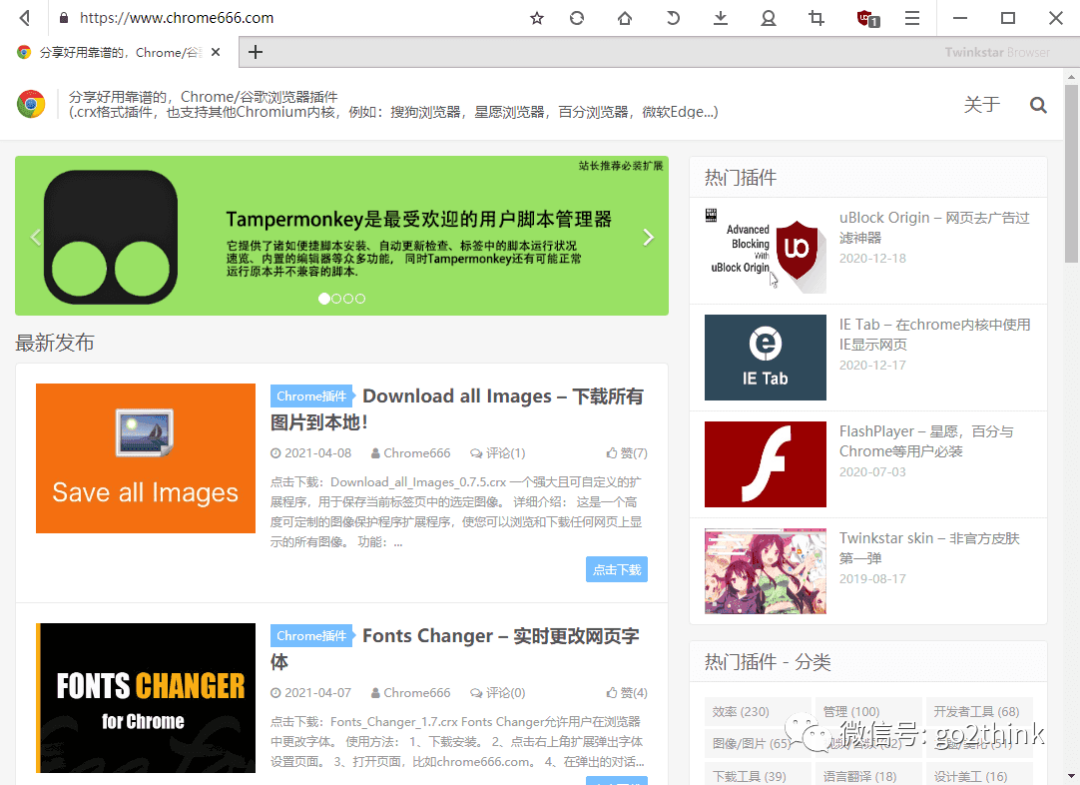Screen dimensions: 1080x785
Task: Go to previous carousel slide arrow
Action: 36,238
